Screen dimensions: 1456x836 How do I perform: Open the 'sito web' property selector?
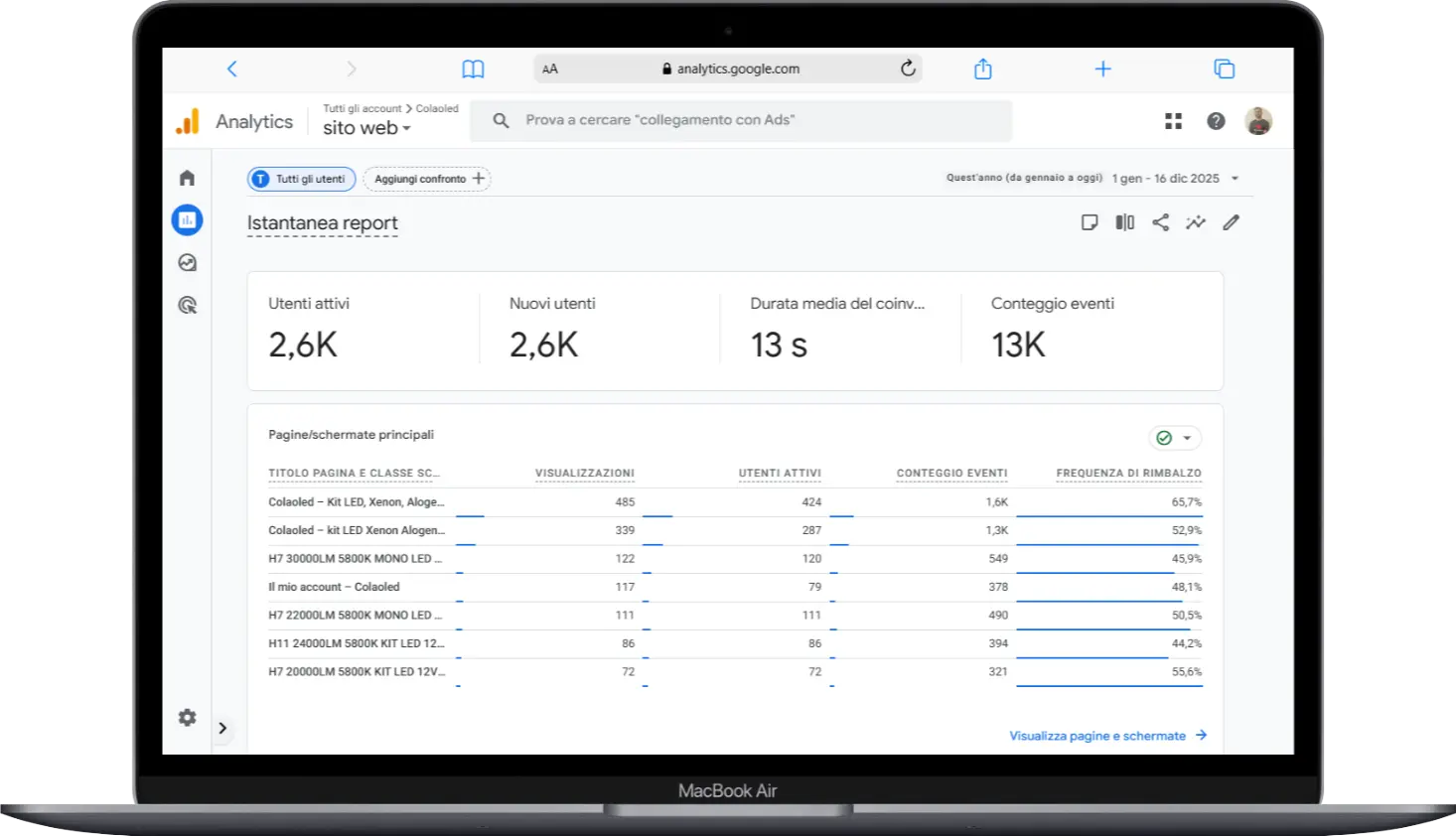click(365, 128)
